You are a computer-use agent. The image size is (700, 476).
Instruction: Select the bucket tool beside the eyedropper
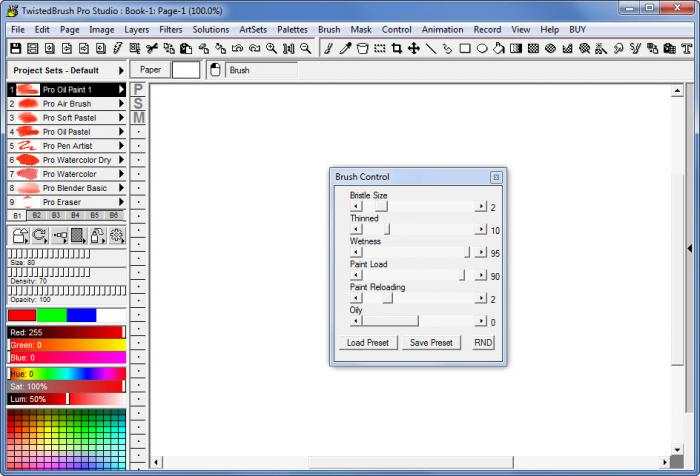click(362, 48)
